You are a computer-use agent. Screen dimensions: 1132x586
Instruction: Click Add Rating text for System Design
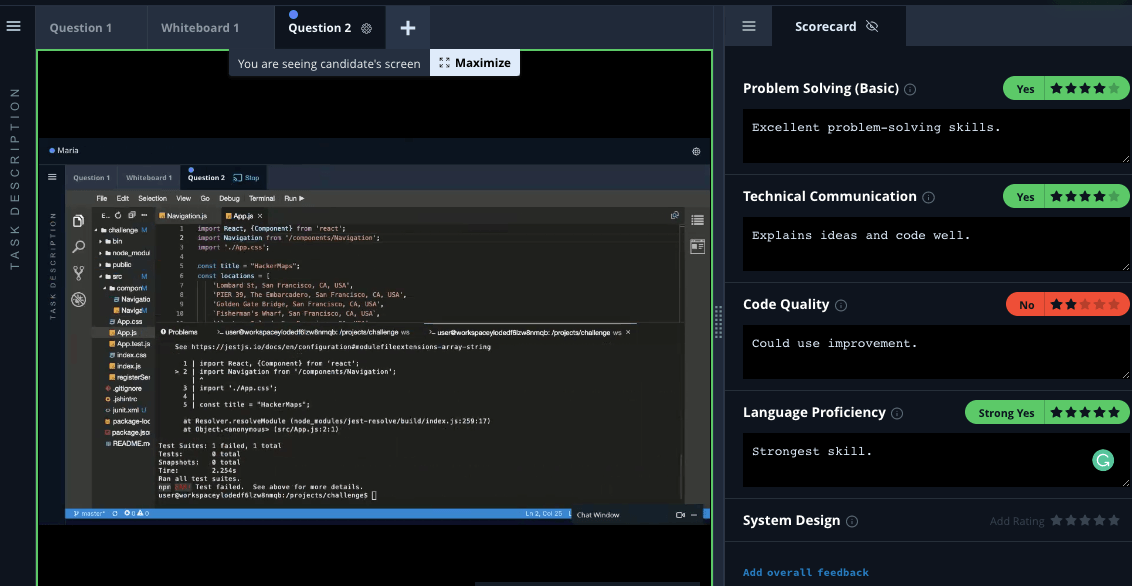click(x=1016, y=521)
